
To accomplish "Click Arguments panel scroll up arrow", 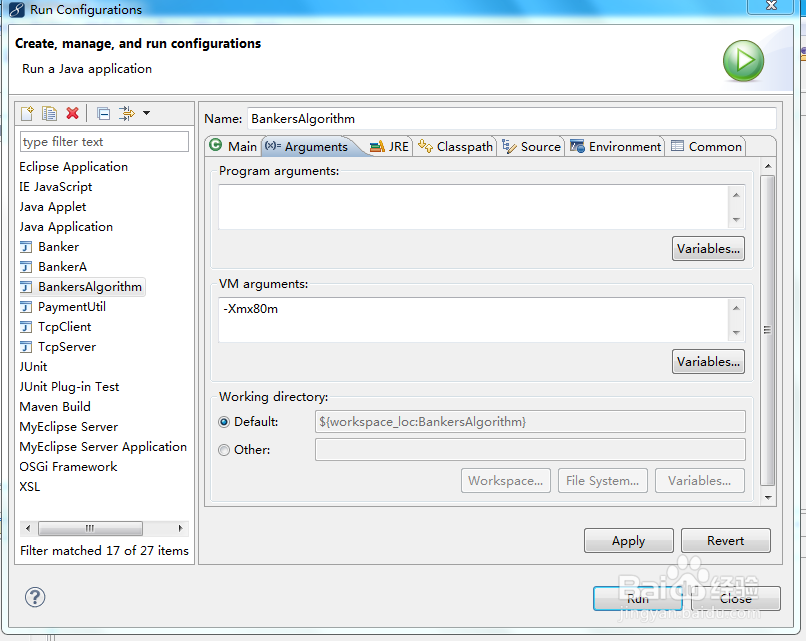I will tap(768, 167).
